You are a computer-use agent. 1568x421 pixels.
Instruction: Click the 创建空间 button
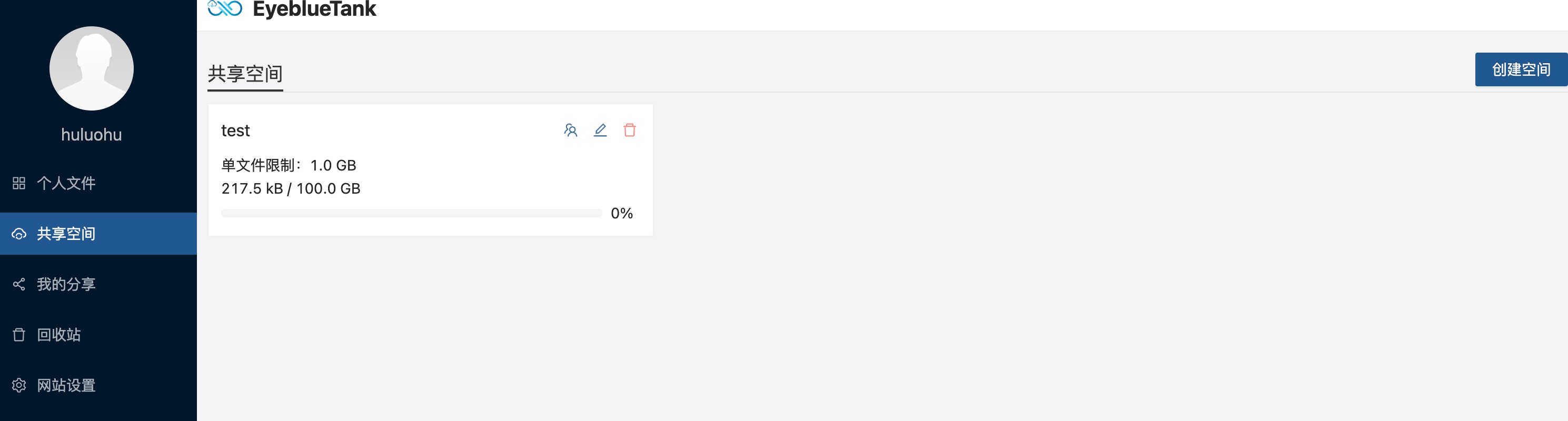click(x=1521, y=70)
